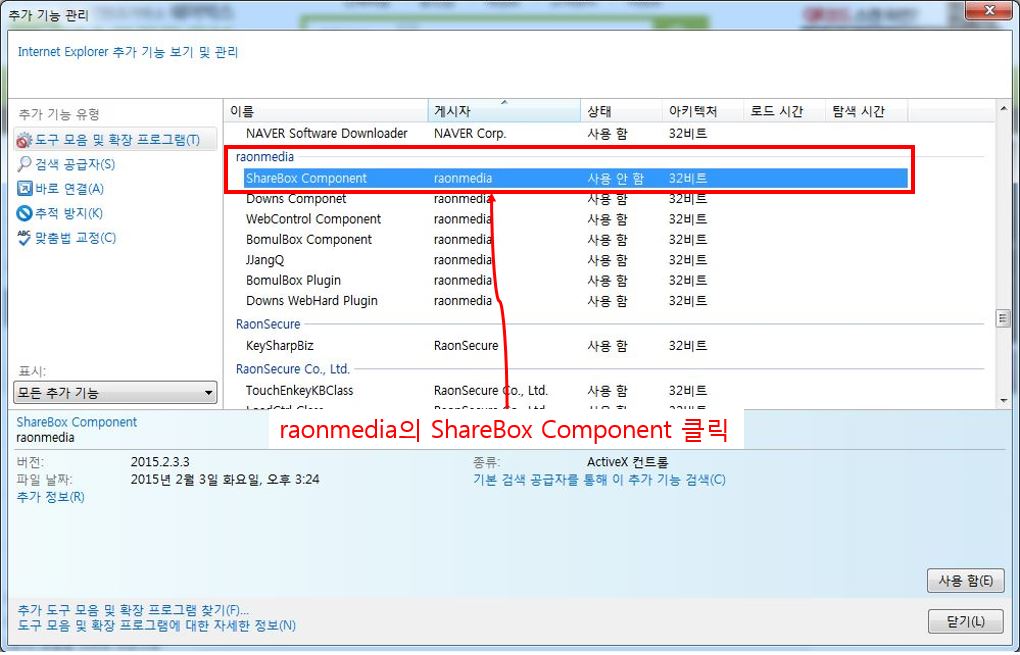The image size is (1020, 655).
Task: Open the 모든 추가 기능 display dropdown
Action: (115, 393)
